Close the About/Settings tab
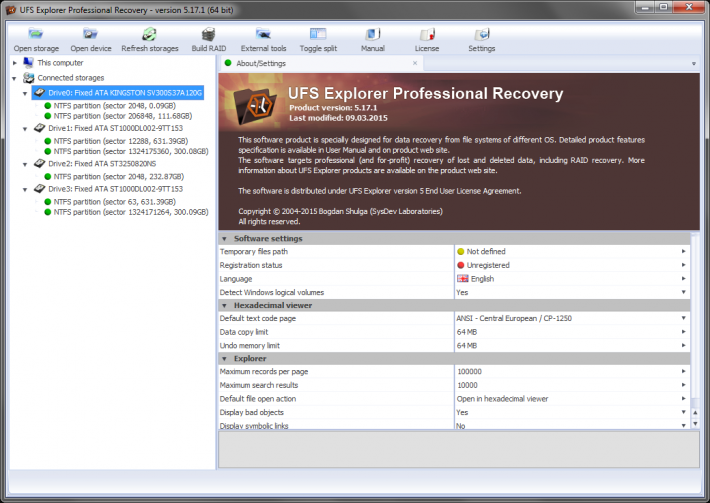 coord(415,63)
